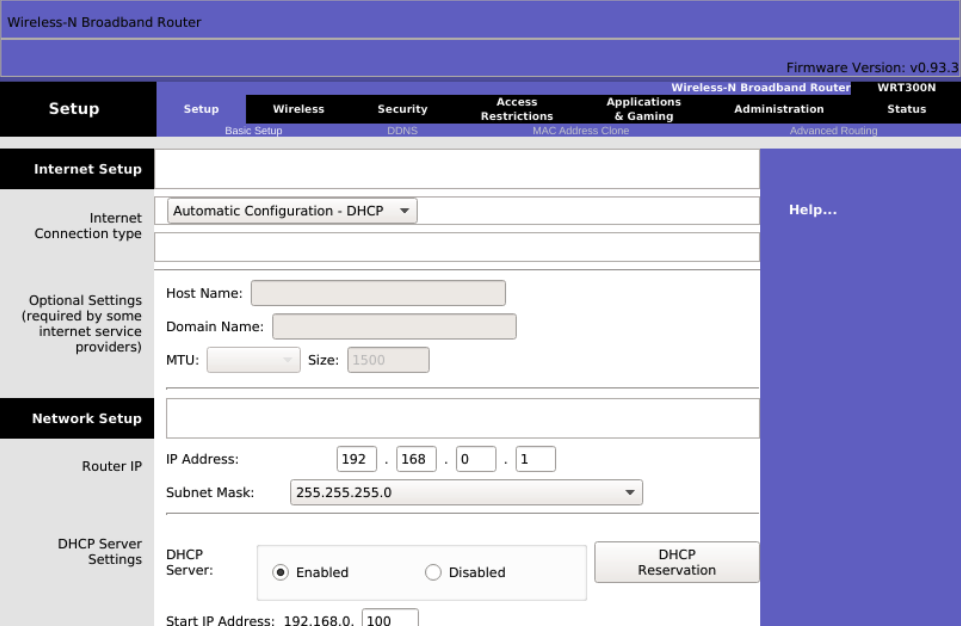Click the DHCP Server Settings label
This screenshot has height=626, width=961.
[x=100, y=552]
